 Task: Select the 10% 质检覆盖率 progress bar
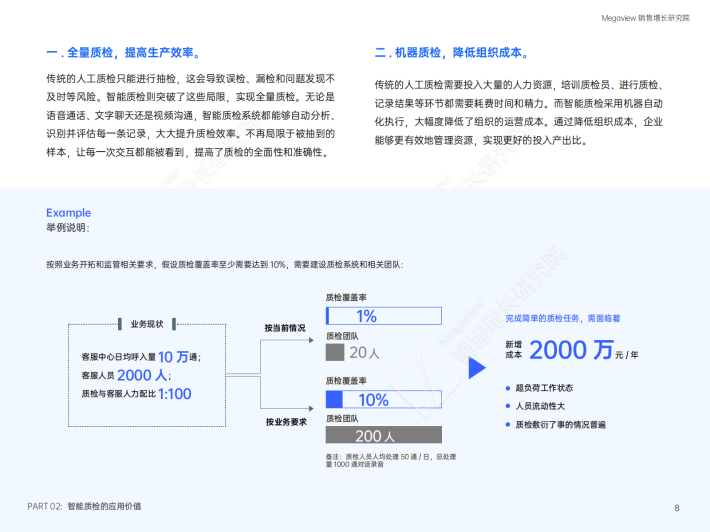click(383, 399)
